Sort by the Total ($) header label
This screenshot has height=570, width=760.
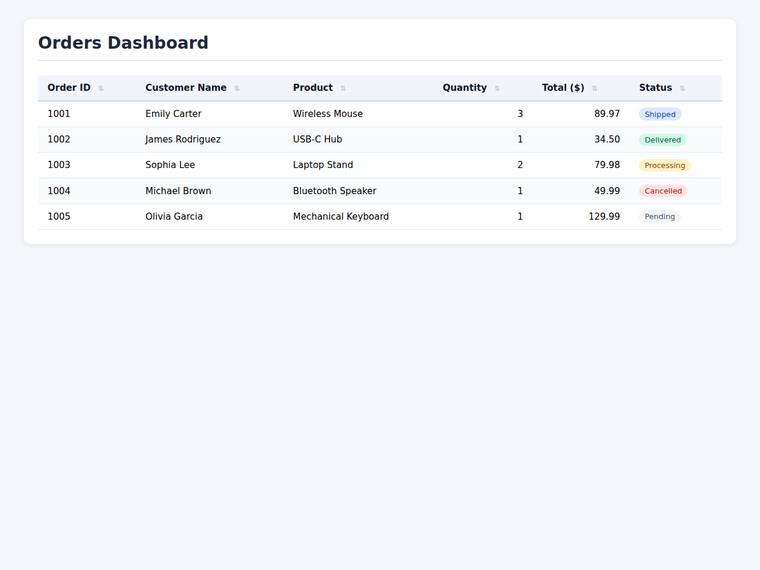point(563,88)
